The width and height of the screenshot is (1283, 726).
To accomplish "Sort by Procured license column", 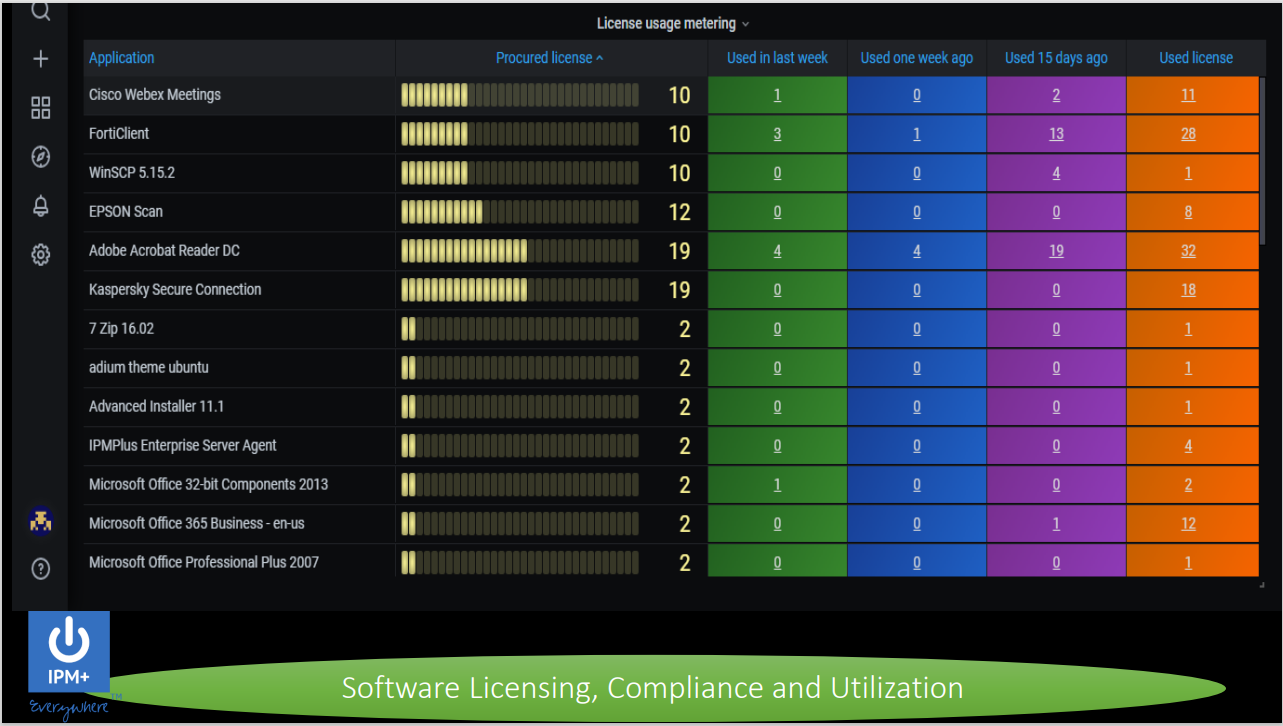I will 550,58.
